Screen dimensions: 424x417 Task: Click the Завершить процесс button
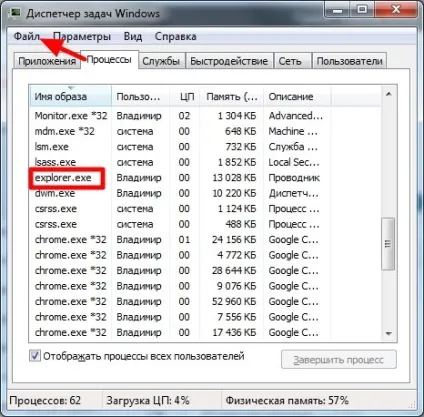click(339, 360)
